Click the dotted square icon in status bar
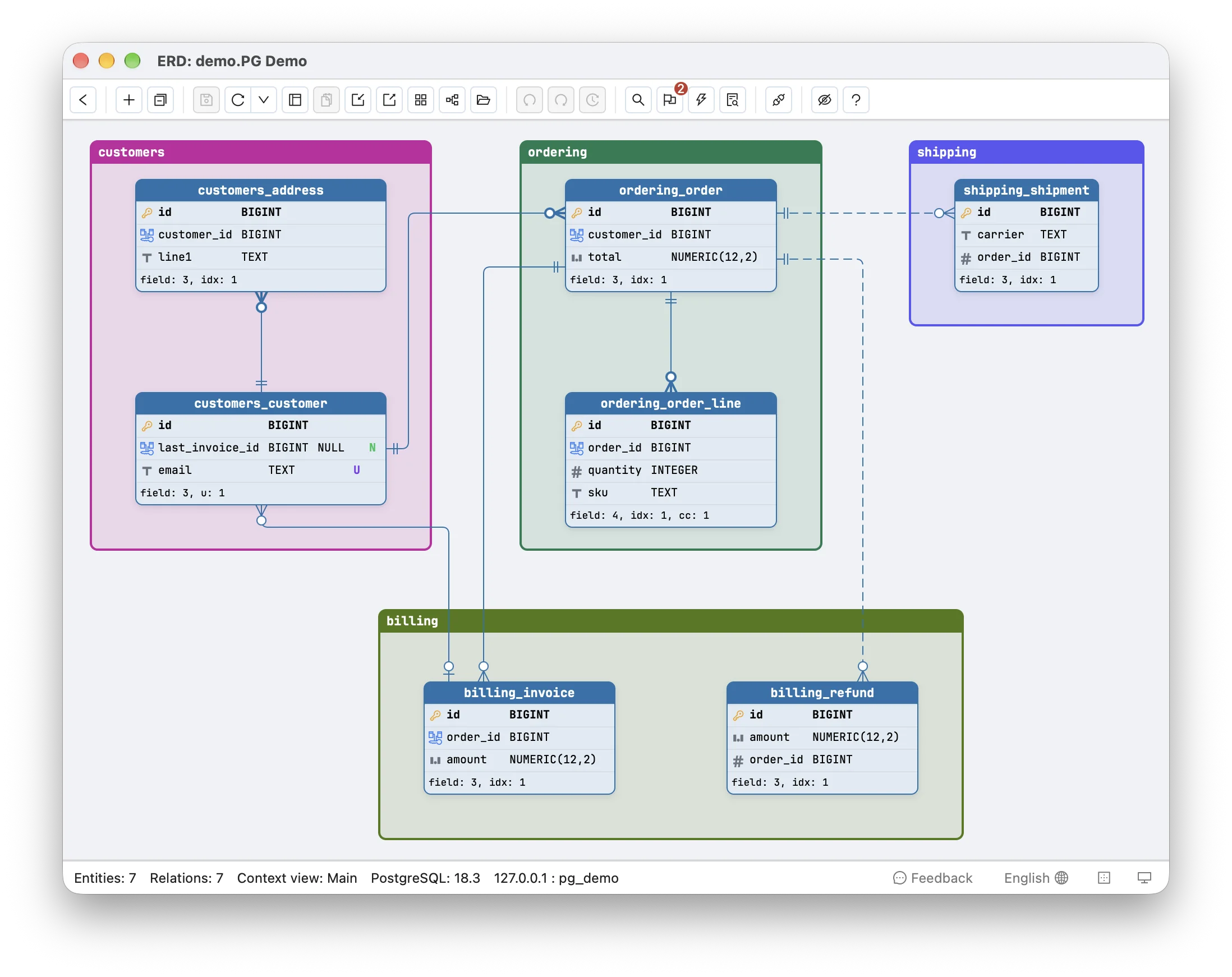 (x=1104, y=878)
